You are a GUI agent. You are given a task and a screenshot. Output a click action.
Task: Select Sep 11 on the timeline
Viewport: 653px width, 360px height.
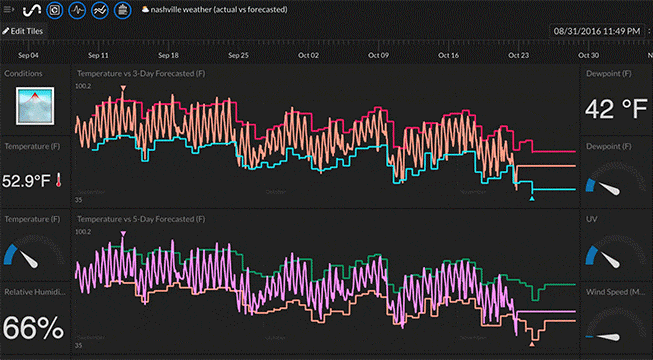[98, 55]
